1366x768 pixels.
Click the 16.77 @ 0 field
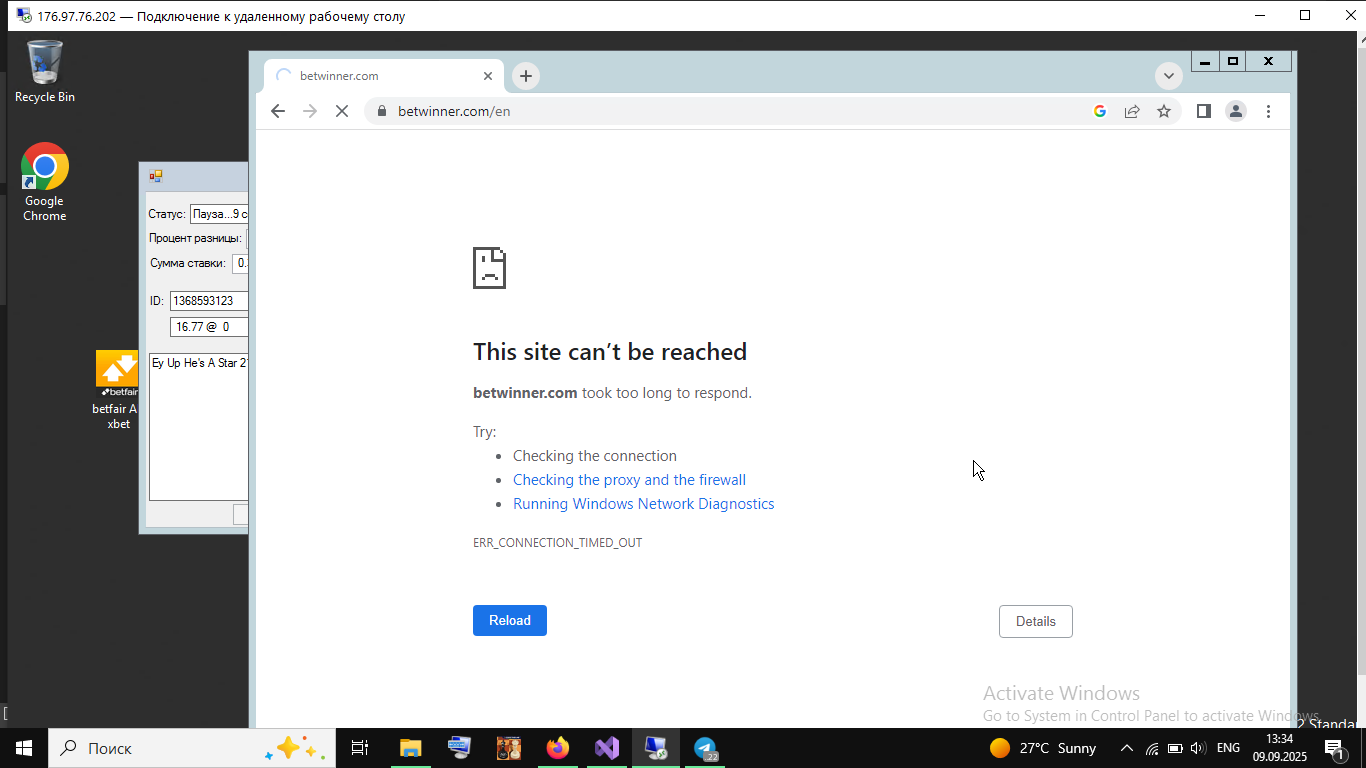209,327
